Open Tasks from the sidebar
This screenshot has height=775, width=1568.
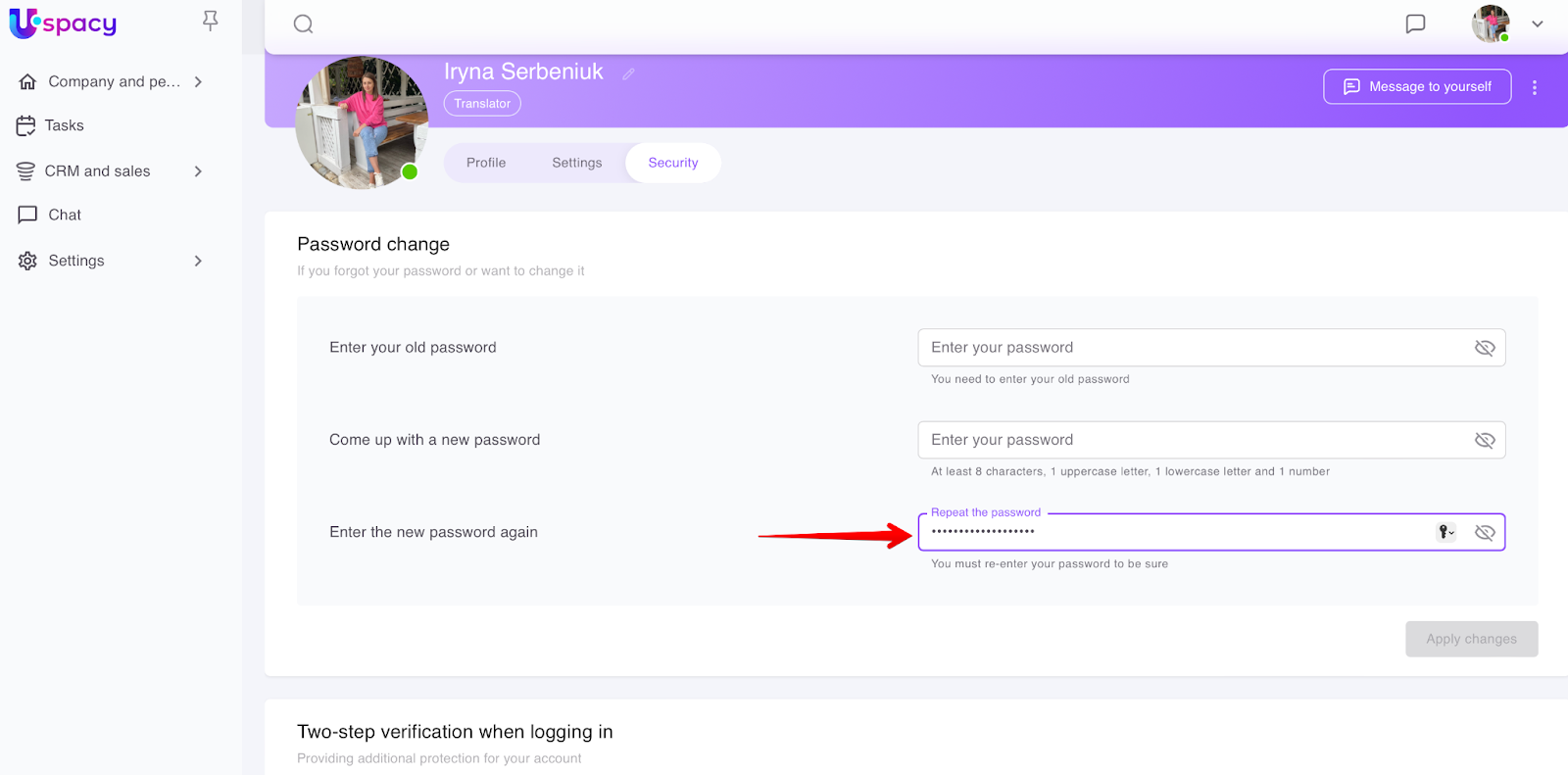64,125
